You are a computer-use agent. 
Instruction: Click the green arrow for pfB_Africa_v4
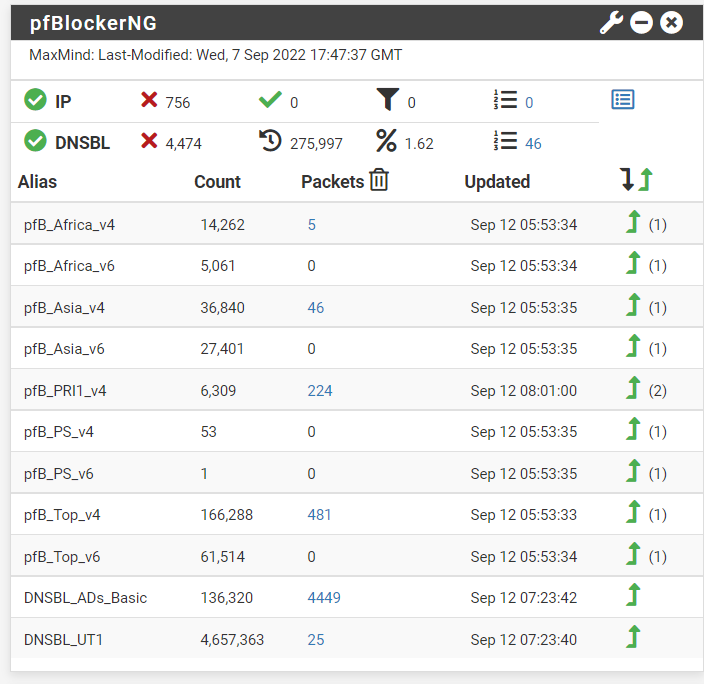(x=633, y=221)
